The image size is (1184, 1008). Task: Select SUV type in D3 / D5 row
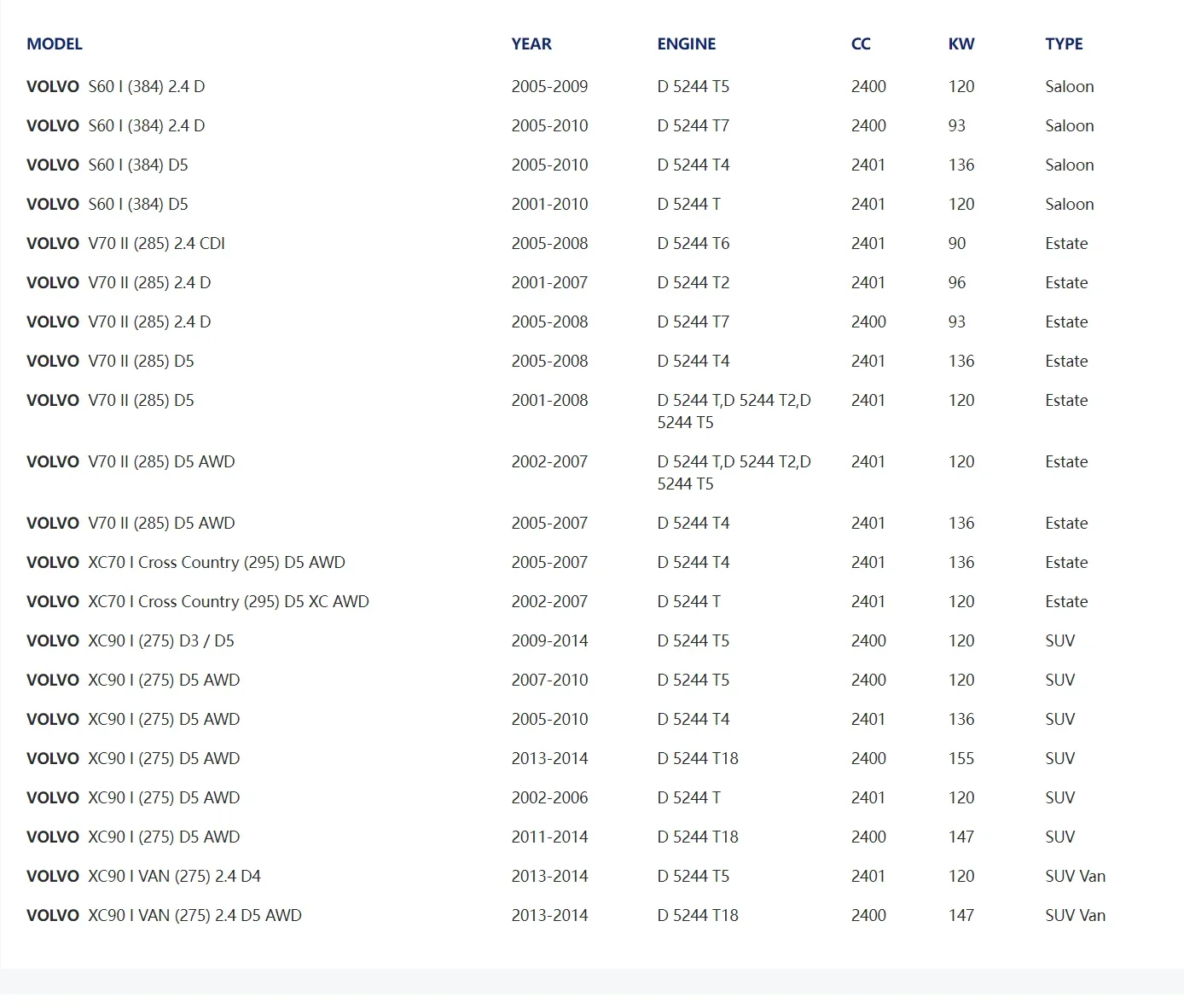pos(1060,640)
